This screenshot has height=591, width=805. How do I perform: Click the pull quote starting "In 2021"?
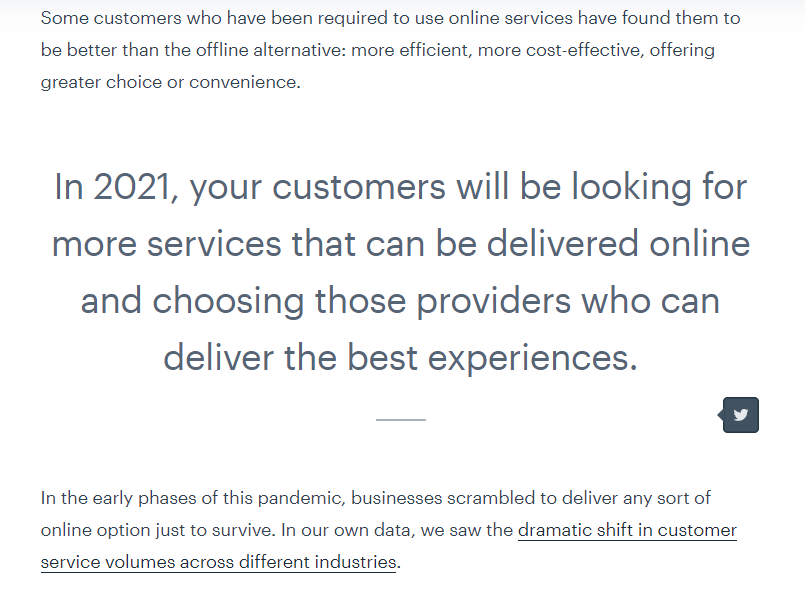click(400, 272)
